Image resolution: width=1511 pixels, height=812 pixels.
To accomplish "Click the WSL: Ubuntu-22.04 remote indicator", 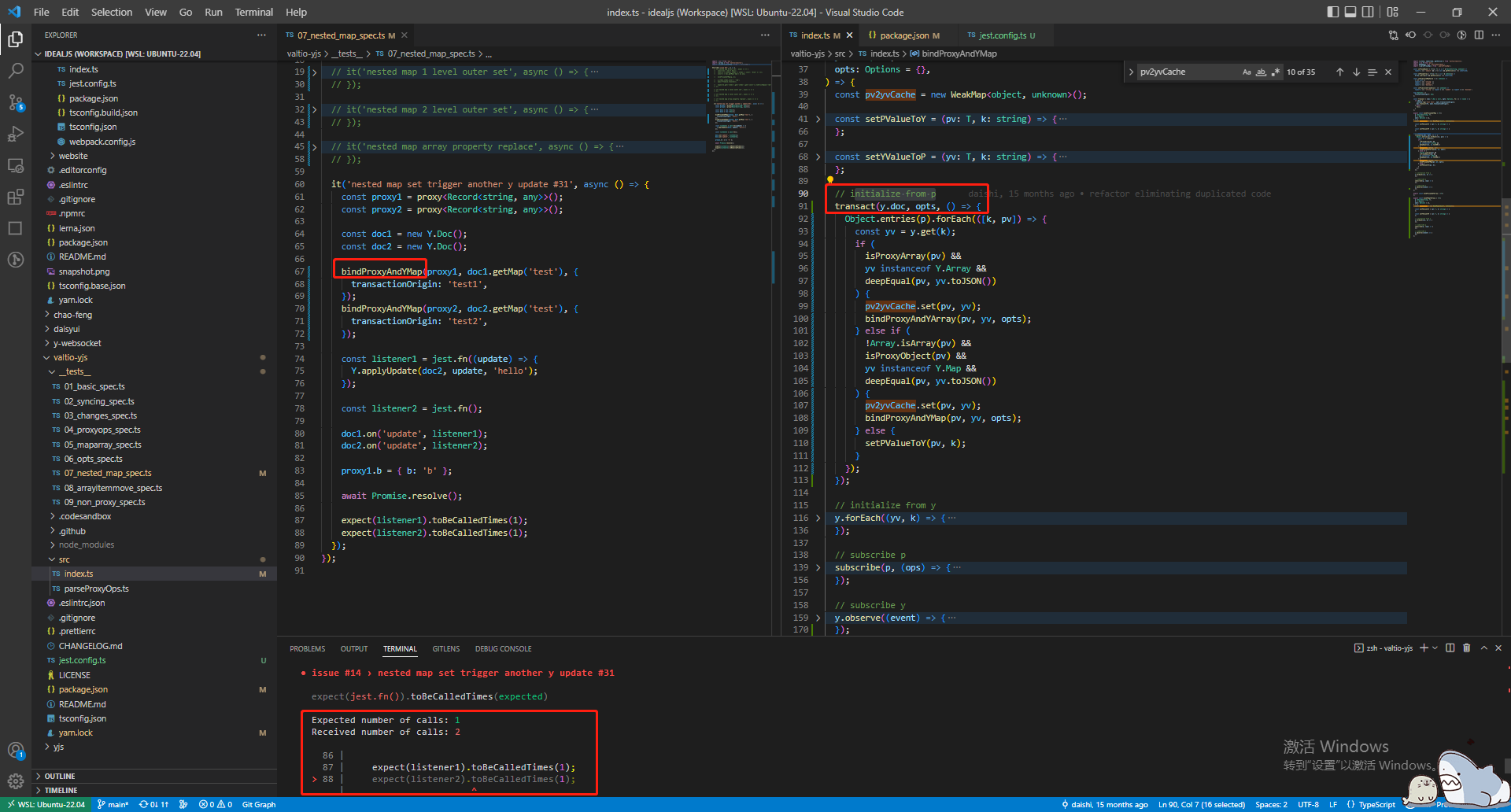I will pyautogui.click(x=45, y=804).
